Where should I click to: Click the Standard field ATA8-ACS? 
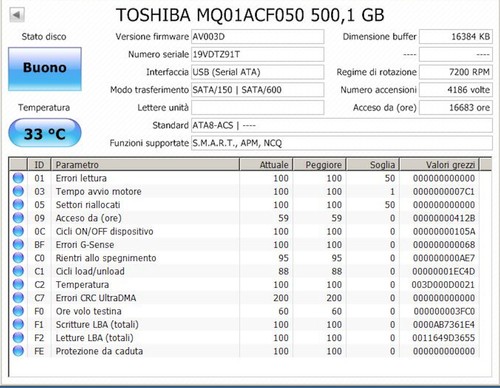(x=342, y=125)
